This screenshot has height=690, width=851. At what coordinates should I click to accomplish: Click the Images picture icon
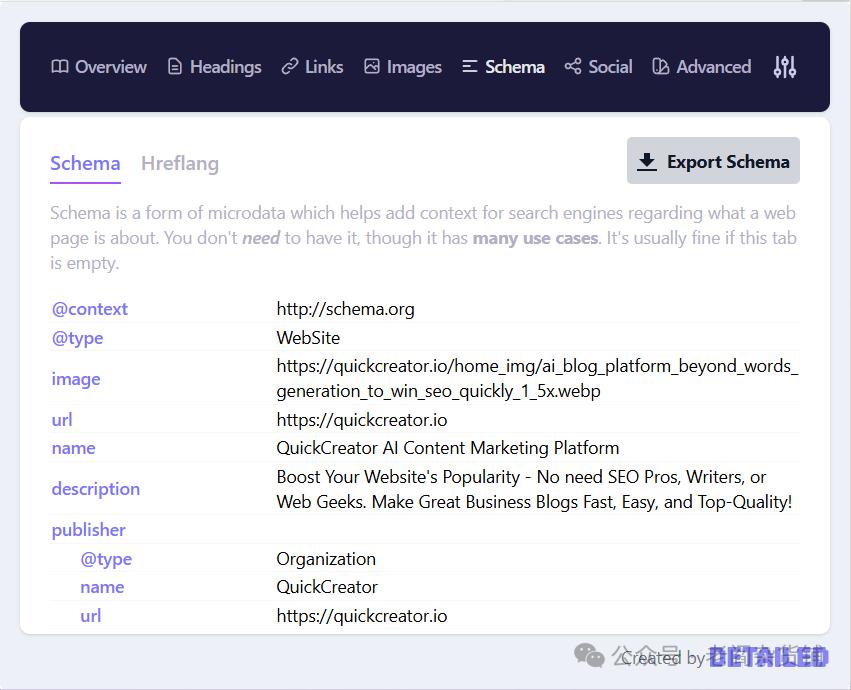coord(372,67)
